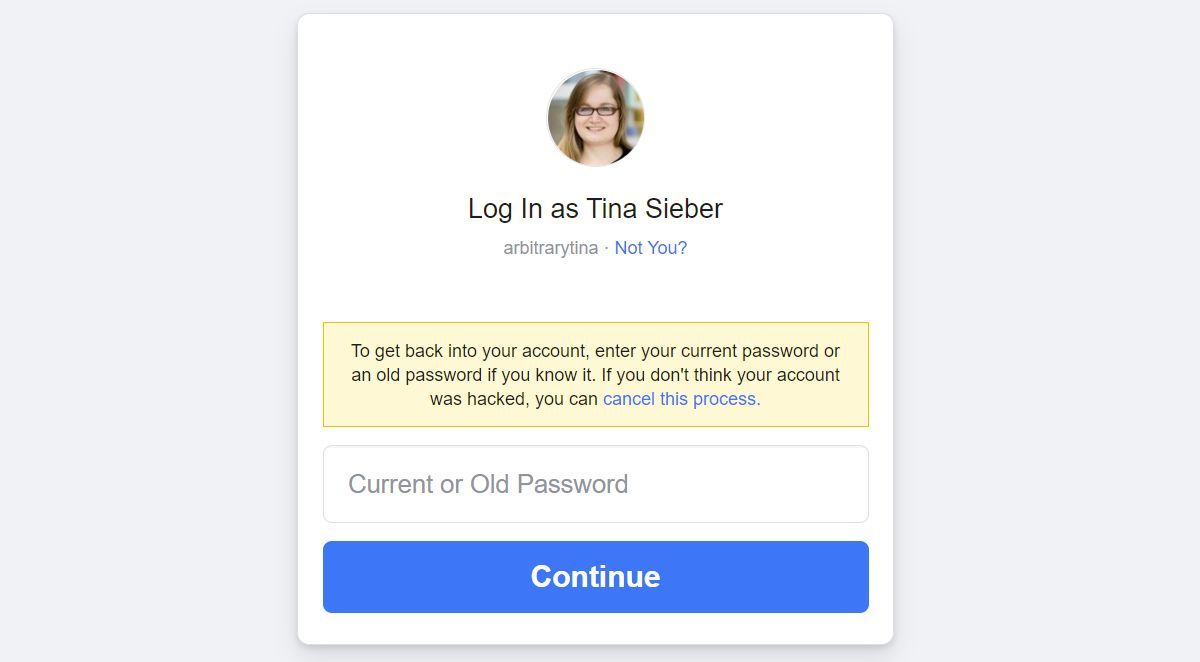The width and height of the screenshot is (1200, 662).
Task: Follow the "cancel this process" link
Action: click(x=681, y=399)
